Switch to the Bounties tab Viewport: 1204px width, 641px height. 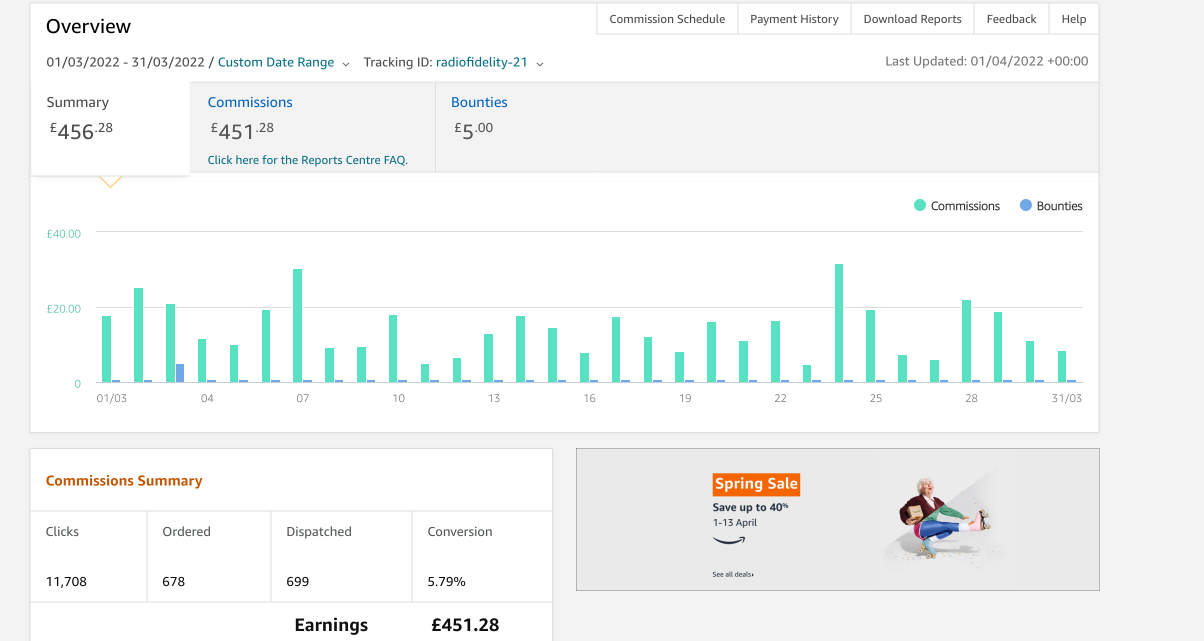tap(479, 102)
